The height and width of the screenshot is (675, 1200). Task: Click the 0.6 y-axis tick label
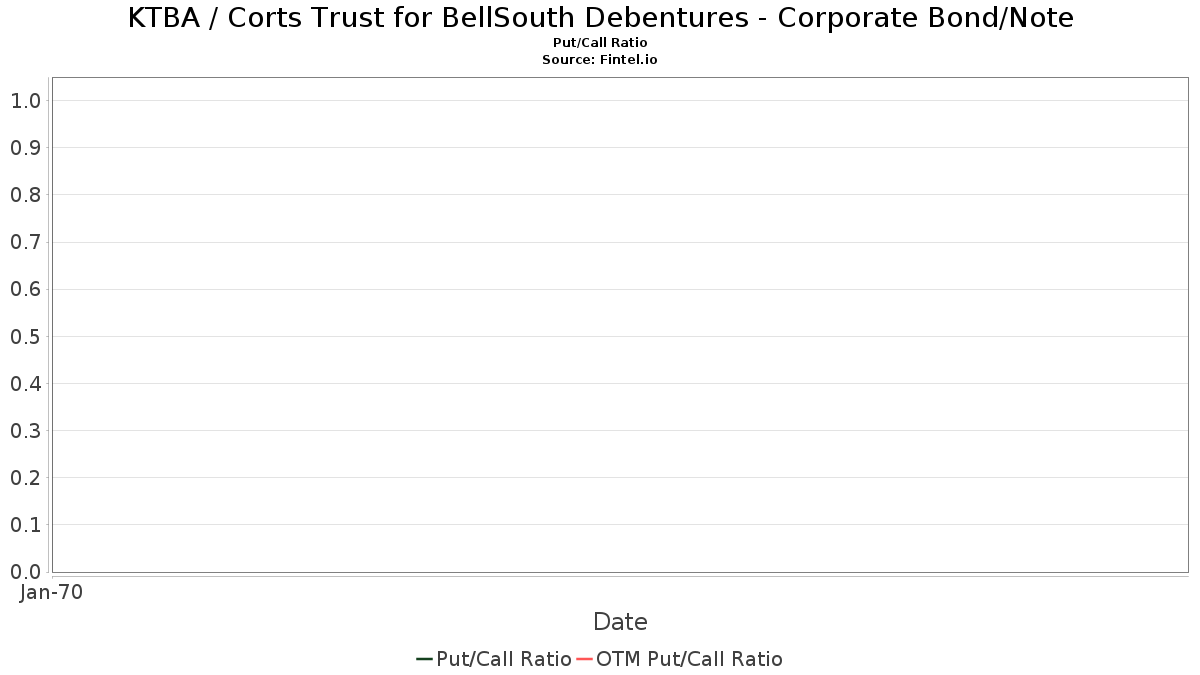click(25, 289)
